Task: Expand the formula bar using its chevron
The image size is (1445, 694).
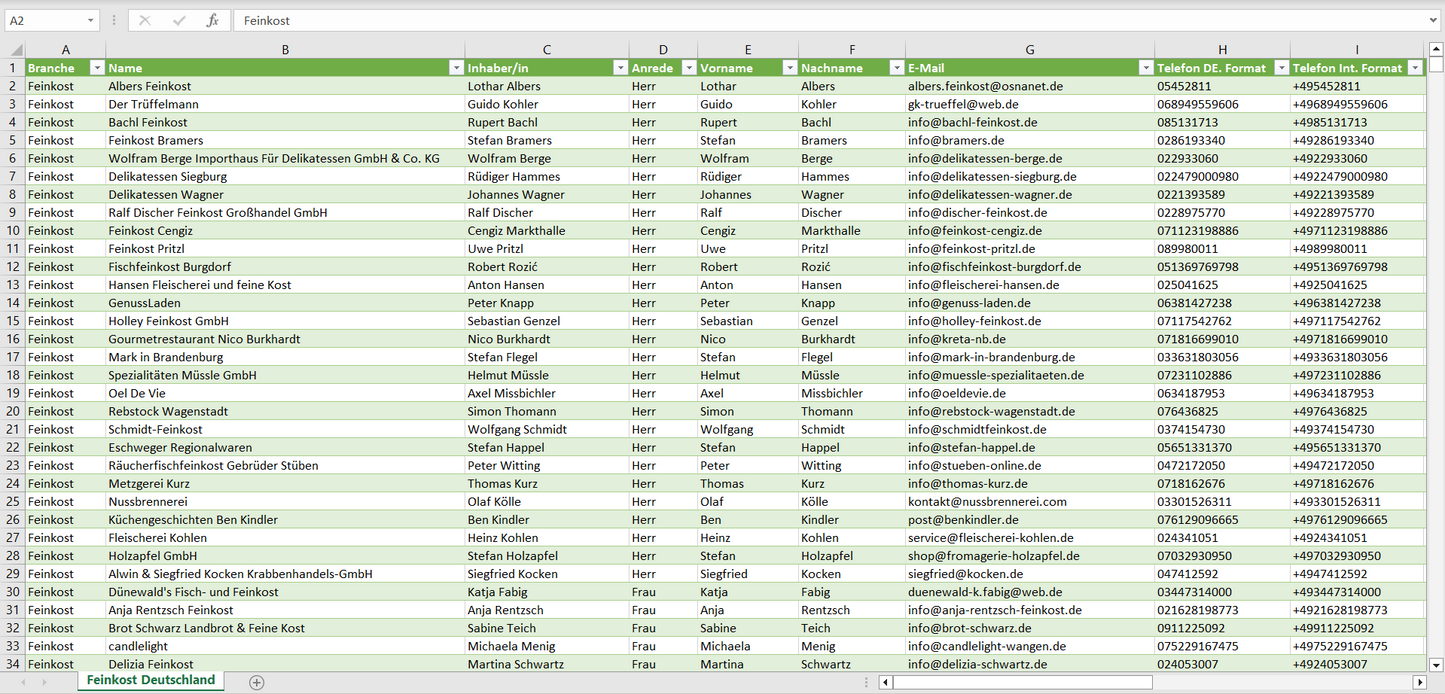Action: 1434,20
